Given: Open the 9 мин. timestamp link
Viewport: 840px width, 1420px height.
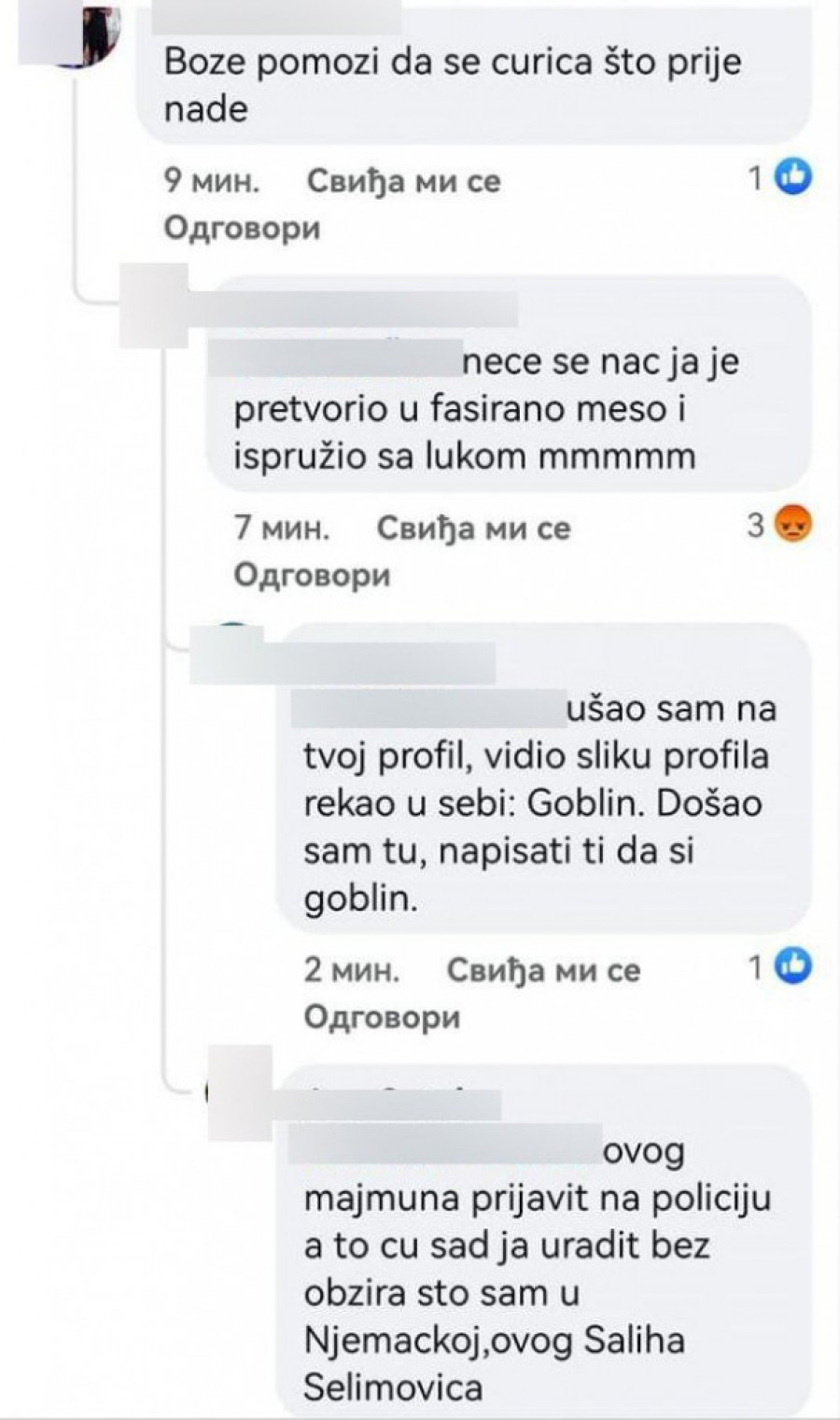Looking at the screenshot, I should pos(212,180).
